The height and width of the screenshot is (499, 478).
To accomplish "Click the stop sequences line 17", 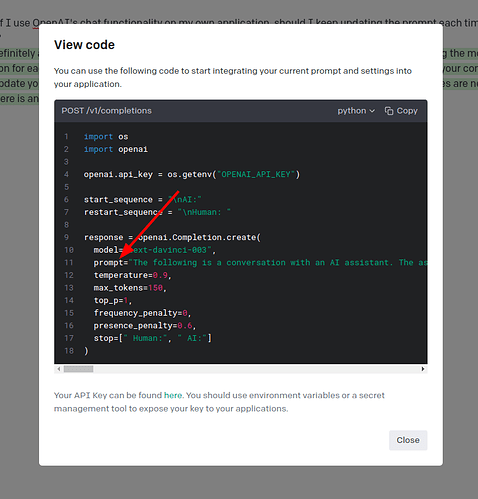I will coord(152,338).
